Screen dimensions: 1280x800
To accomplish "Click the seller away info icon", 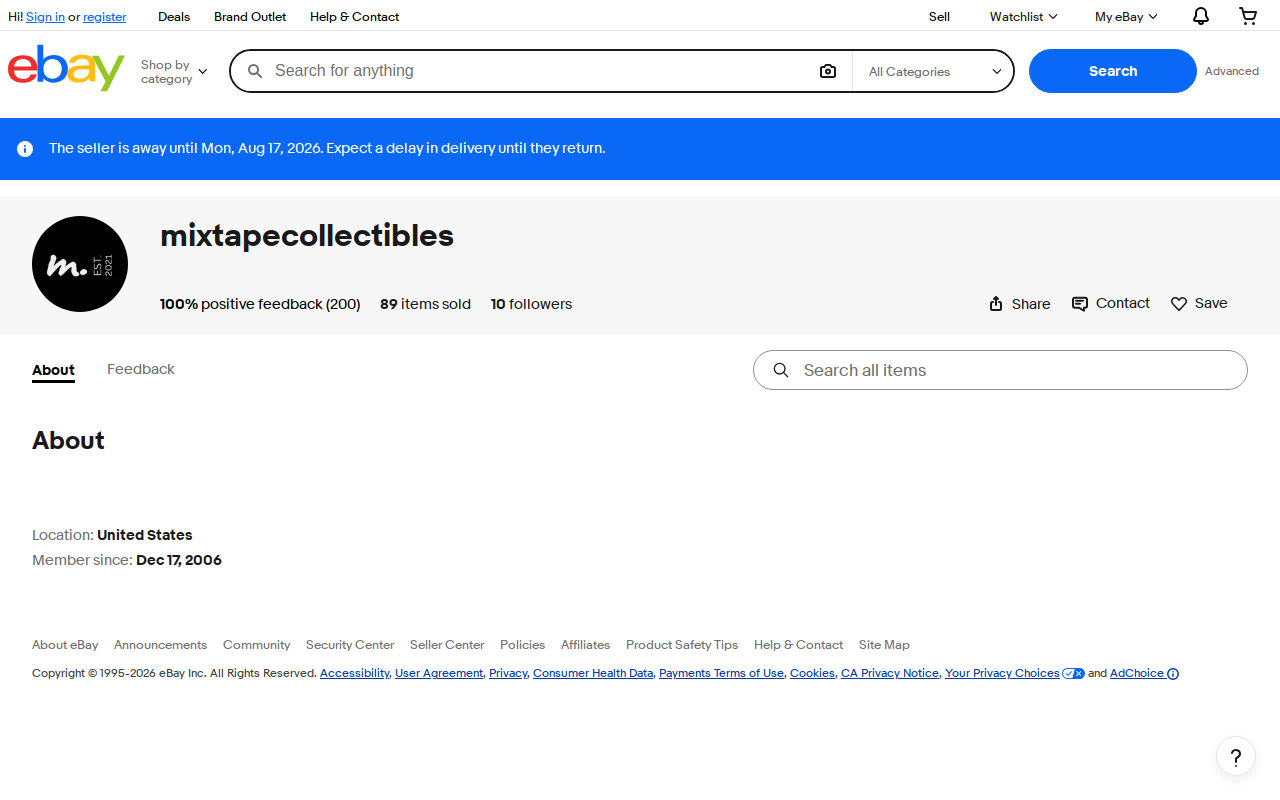I will pyautogui.click(x=26, y=149).
